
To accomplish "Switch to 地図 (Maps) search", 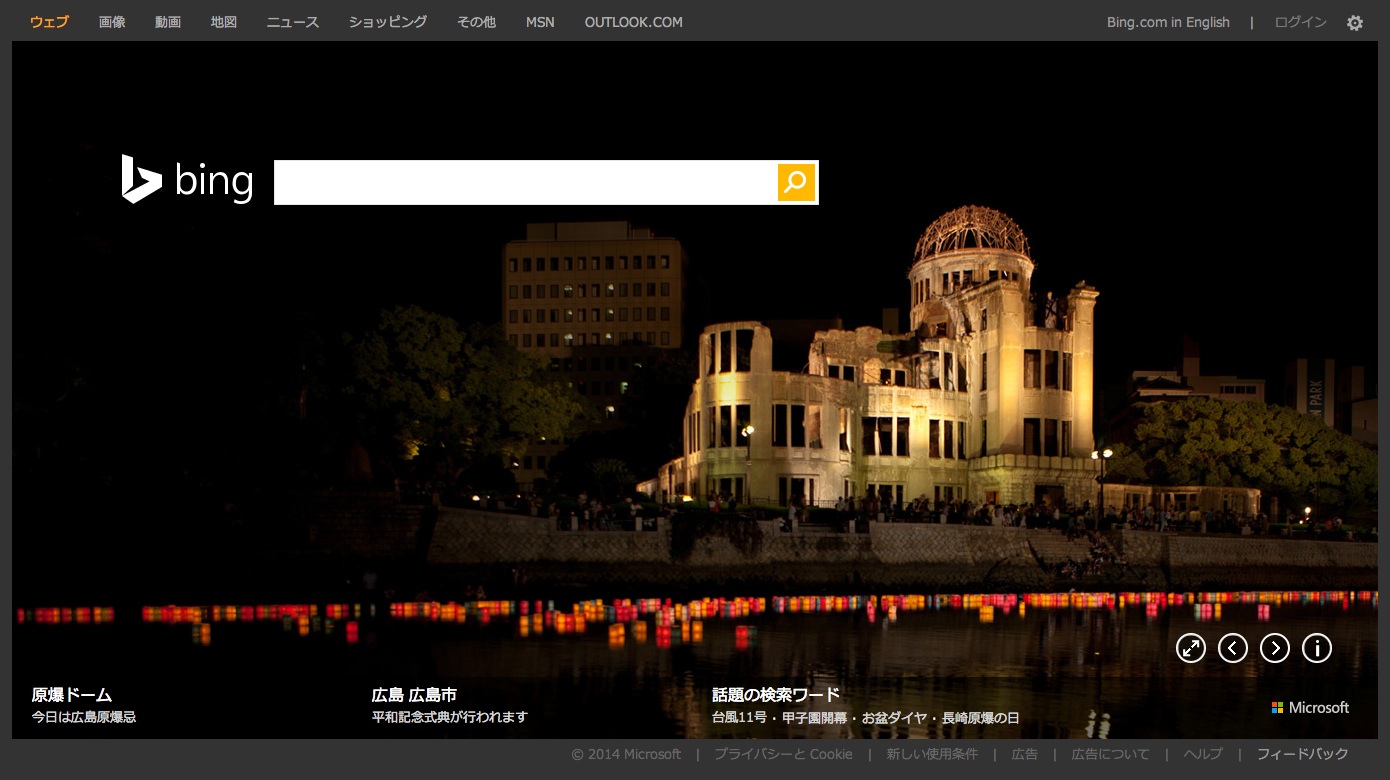I will point(224,22).
